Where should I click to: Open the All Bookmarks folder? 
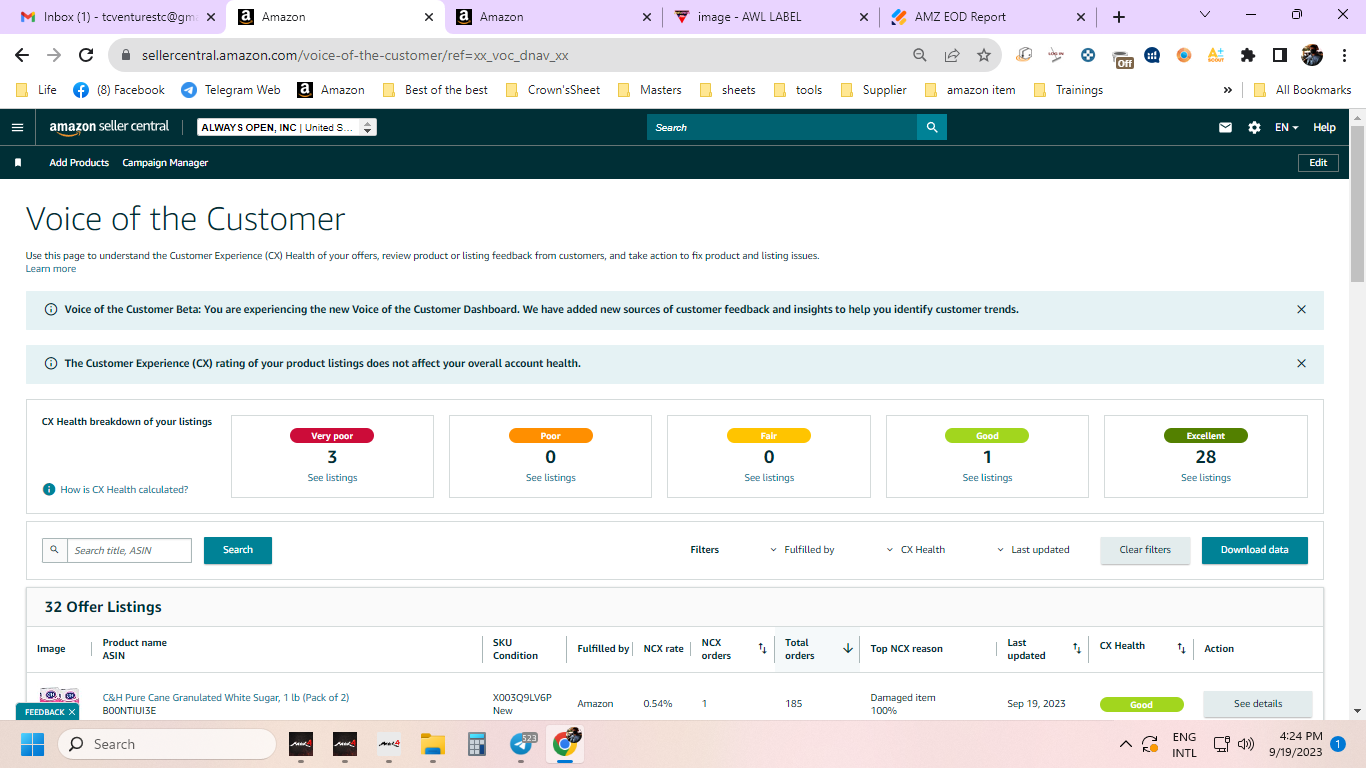pyautogui.click(x=1302, y=90)
